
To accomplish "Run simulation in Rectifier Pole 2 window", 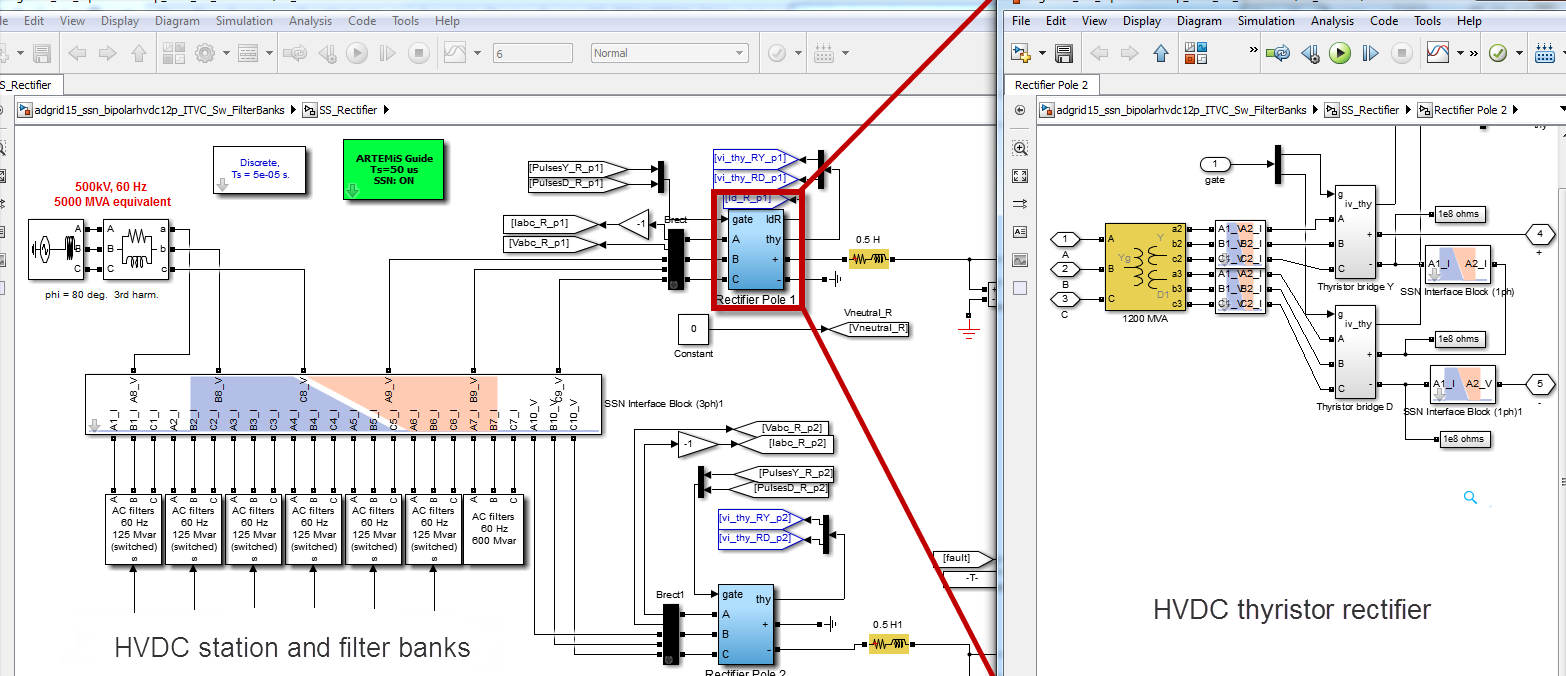I will [1340, 53].
